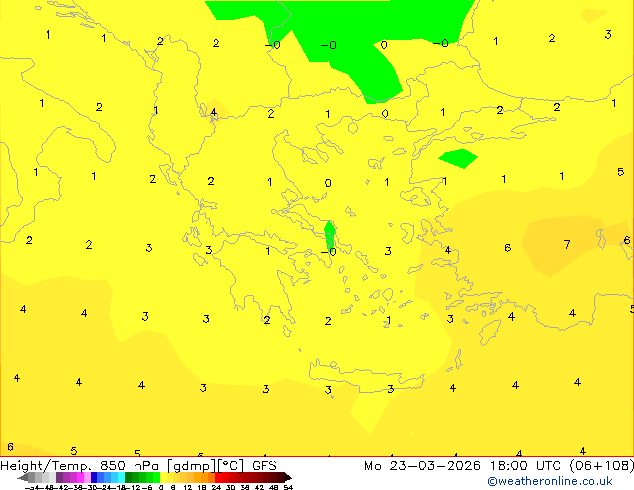Click the "54" label under the legend bar

click(288, 487)
